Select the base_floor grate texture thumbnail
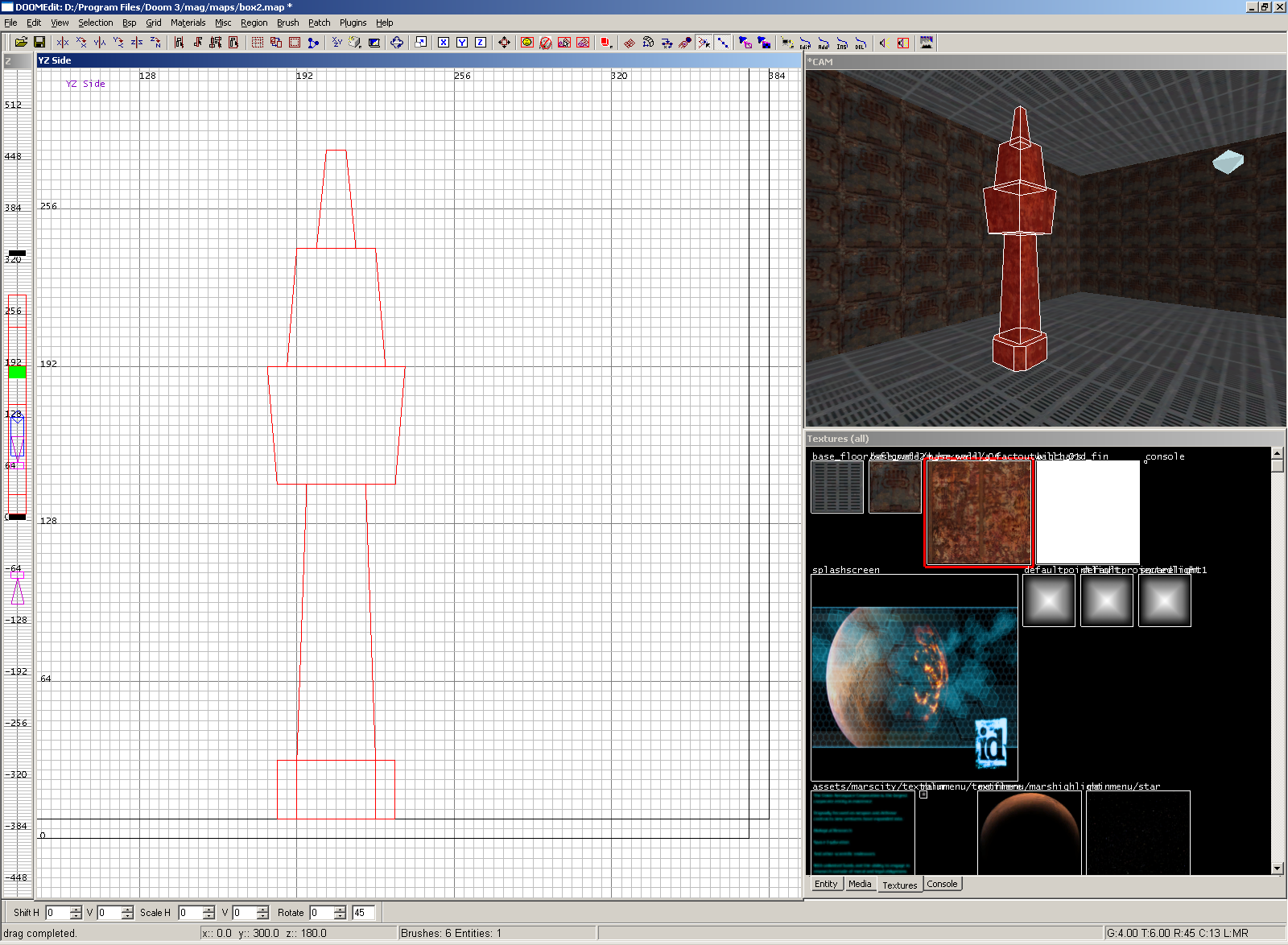The height and width of the screenshot is (945, 1288). click(837, 487)
